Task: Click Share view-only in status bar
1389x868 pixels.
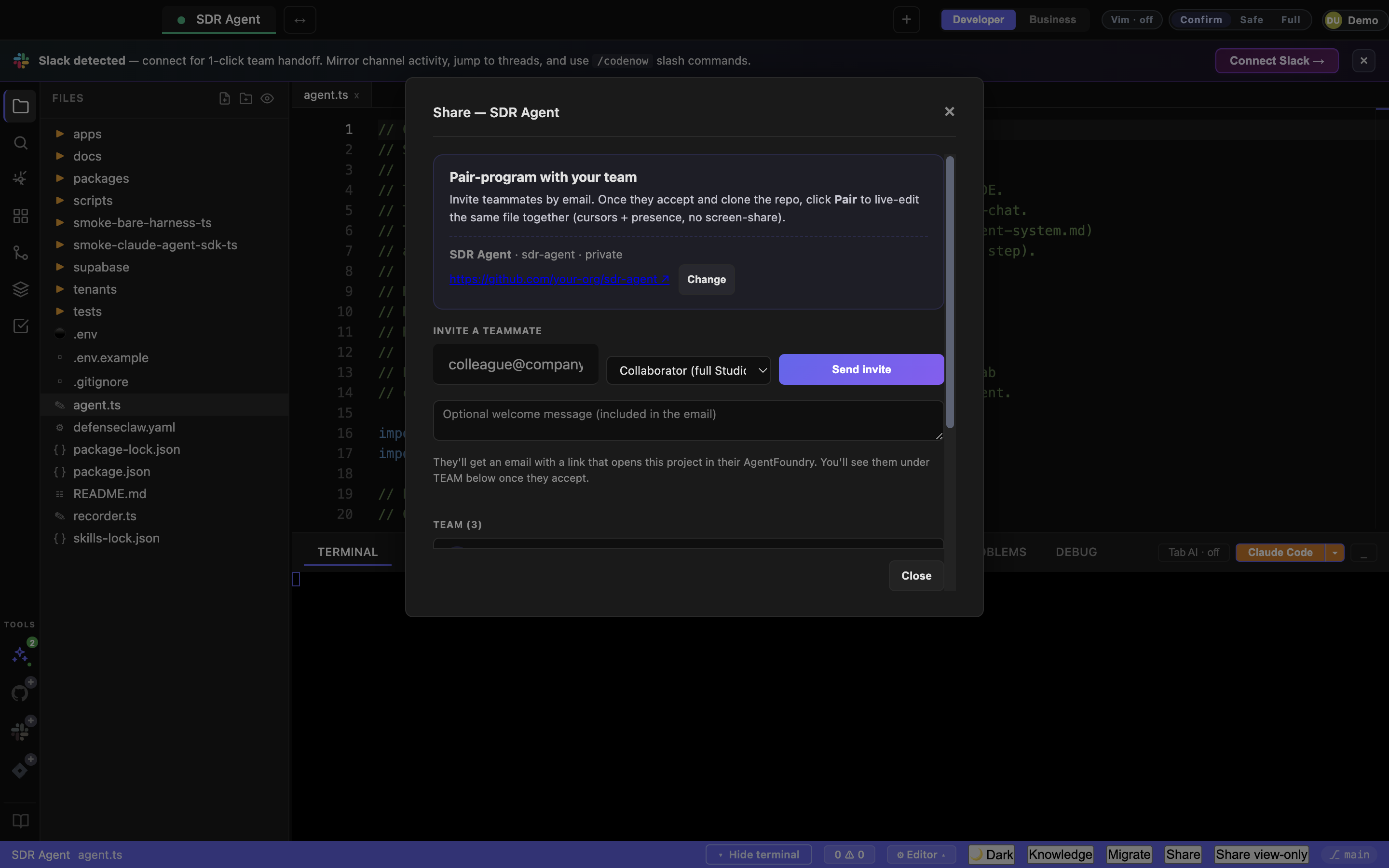Action: (1261, 855)
